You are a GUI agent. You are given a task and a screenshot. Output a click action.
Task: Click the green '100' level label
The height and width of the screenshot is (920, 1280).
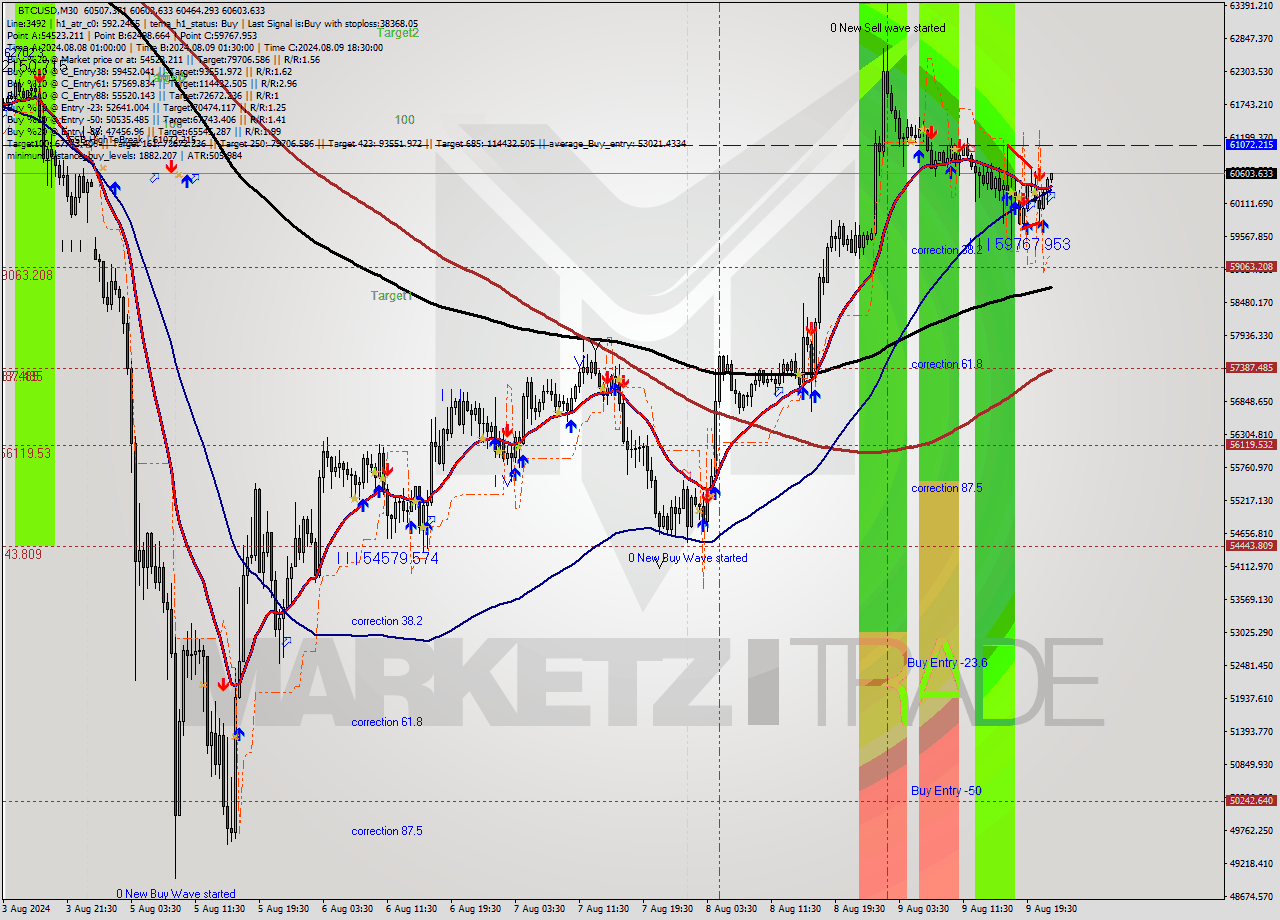(x=404, y=120)
